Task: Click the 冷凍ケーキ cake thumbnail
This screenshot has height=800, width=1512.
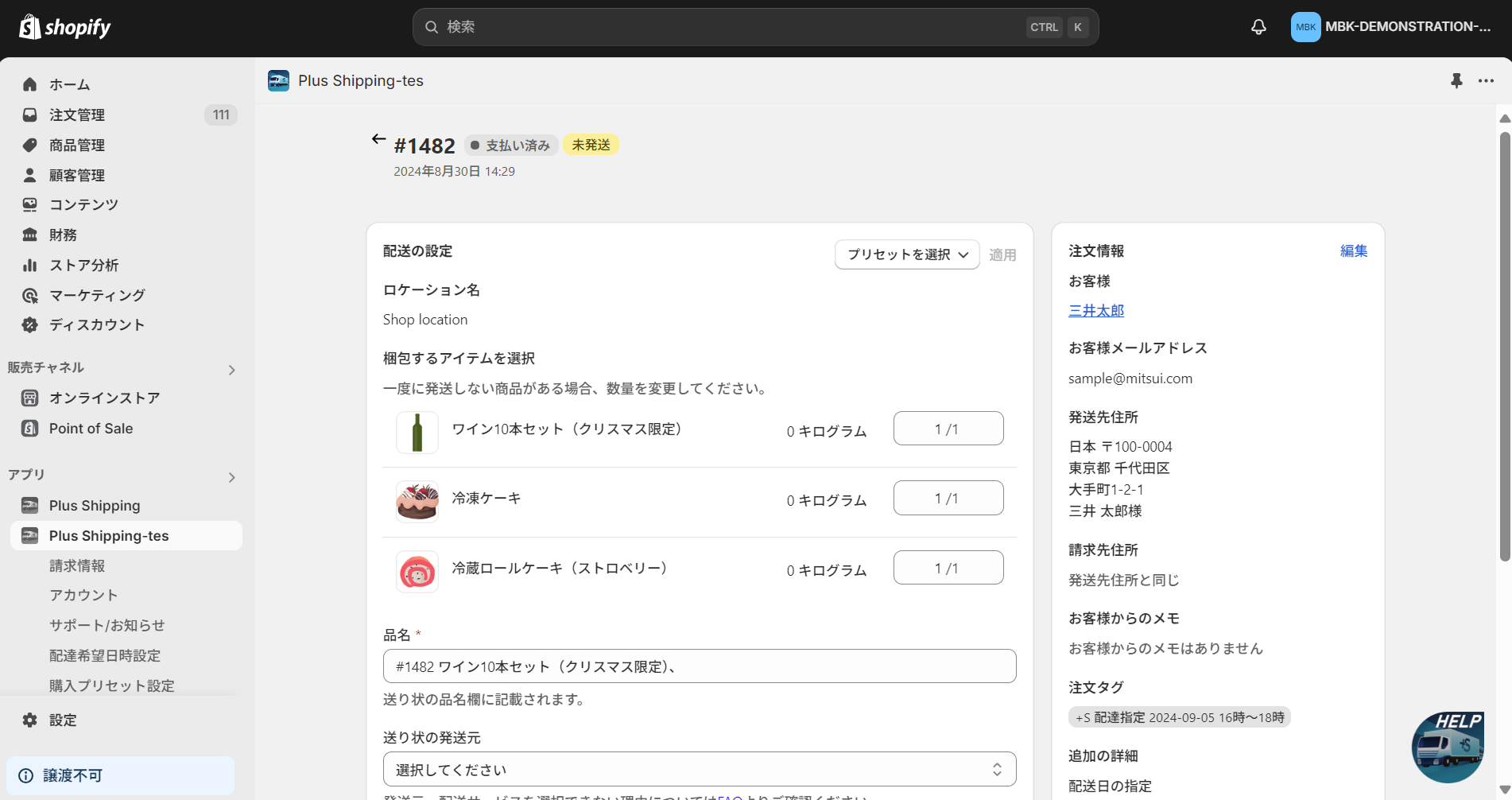Action: pos(417,502)
